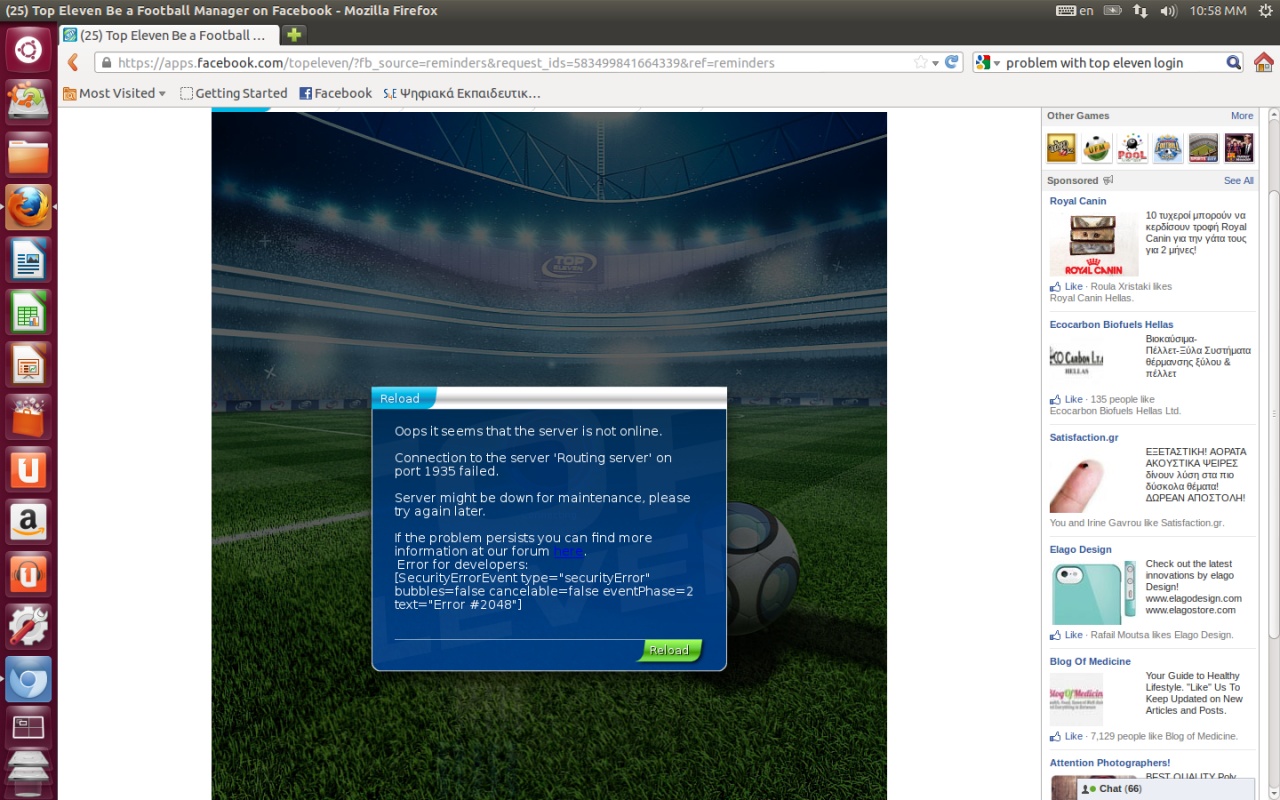Viewport: 1280px width, 800px height.
Task: Open the Royal Canin ad title
Action: [1078, 201]
